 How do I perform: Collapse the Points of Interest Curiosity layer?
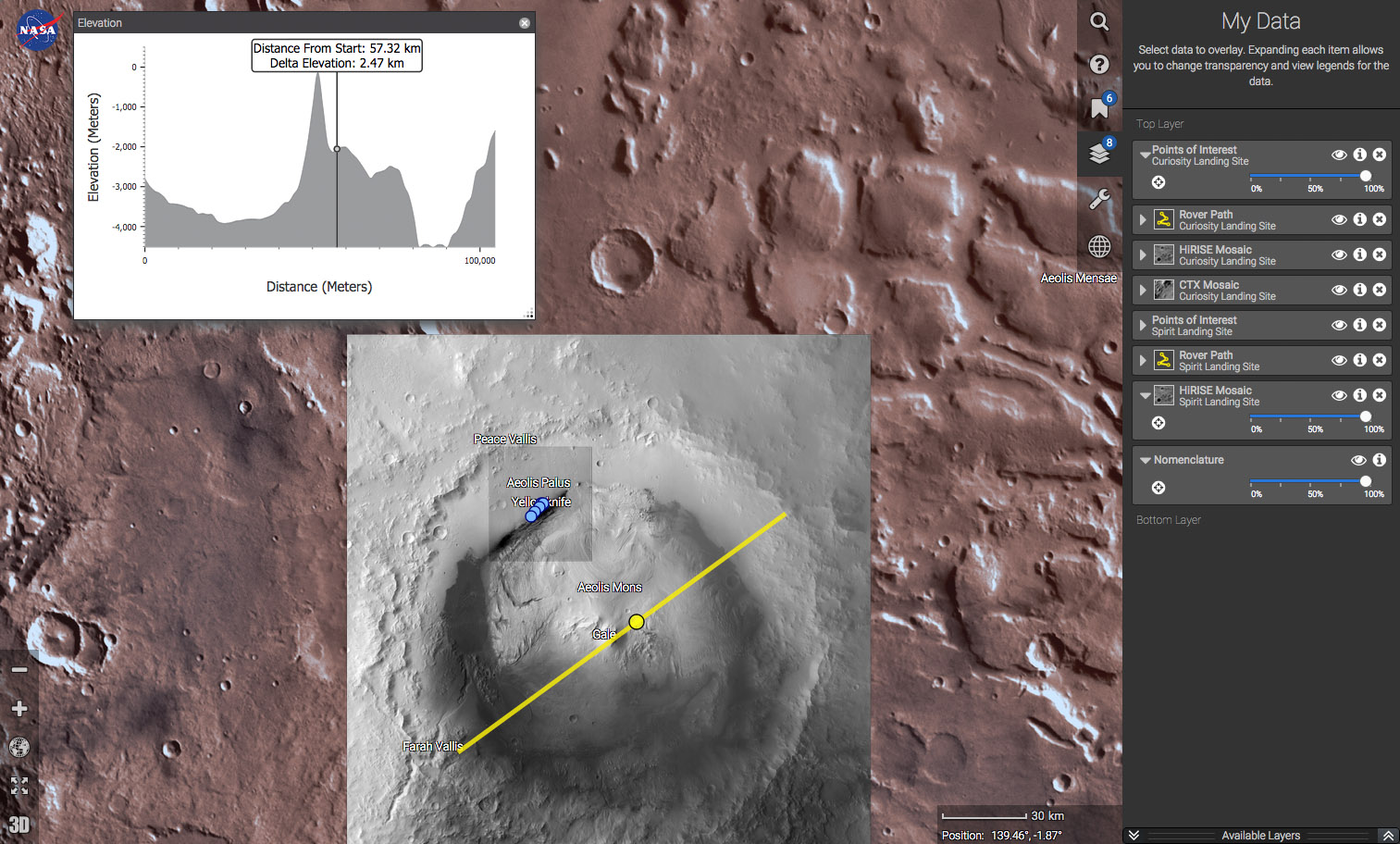pyautogui.click(x=1145, y=154)
